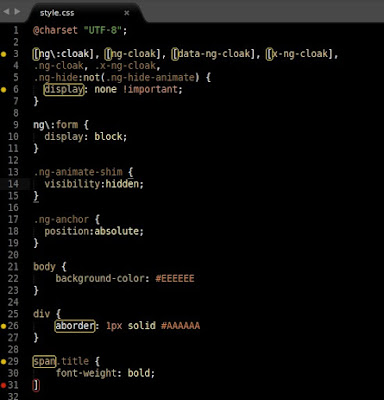Close the style.css tab
The height and width of the screenshot is (400, 384).
pyautogui.click(x=127, y=13)
